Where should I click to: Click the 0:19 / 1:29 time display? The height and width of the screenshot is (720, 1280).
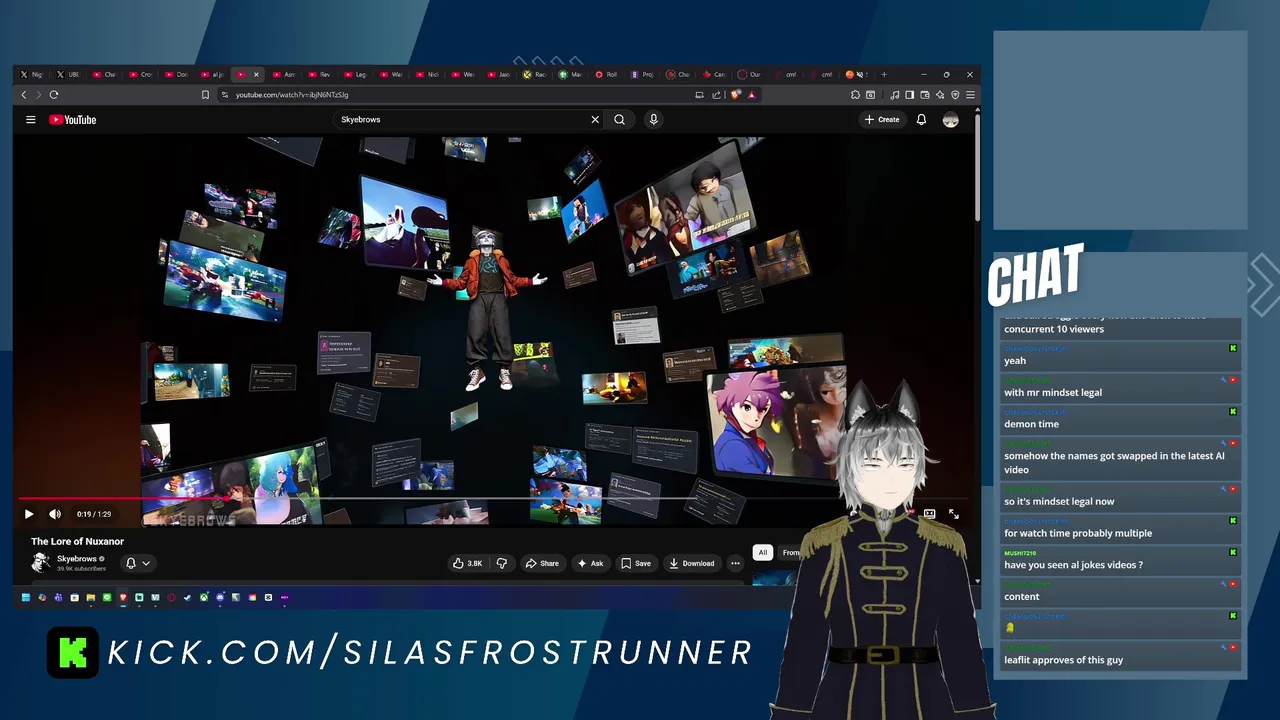click(x=95, y=514)
